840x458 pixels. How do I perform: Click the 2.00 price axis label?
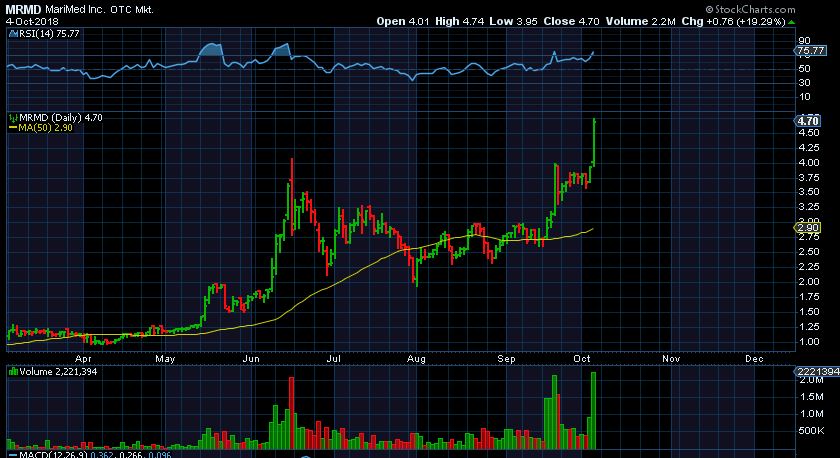[x=809, y=282]
